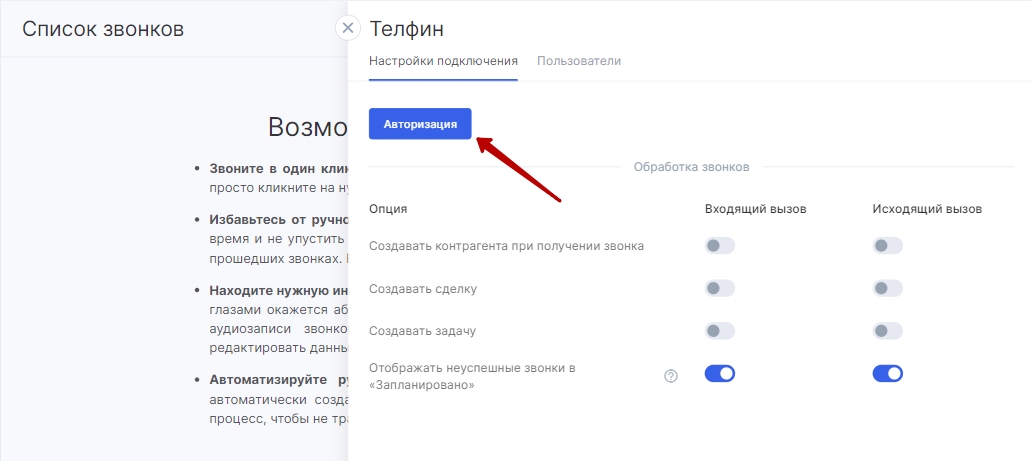Viewport: 1031px width, 461px height.
Task: Click the Входящий вызов column header
Action: click(x=755, y=209)
